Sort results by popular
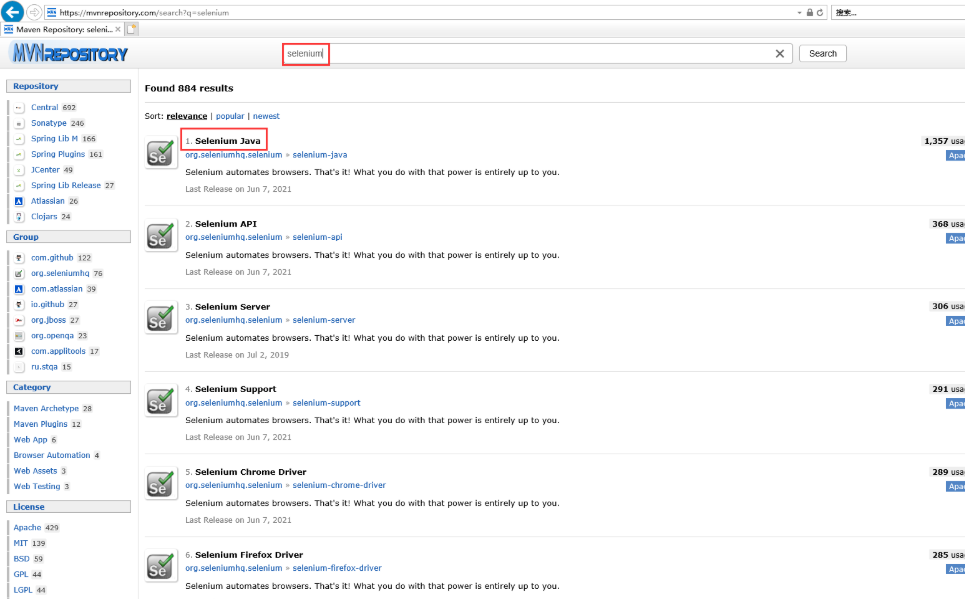965x599 pixels. [230, 116]
